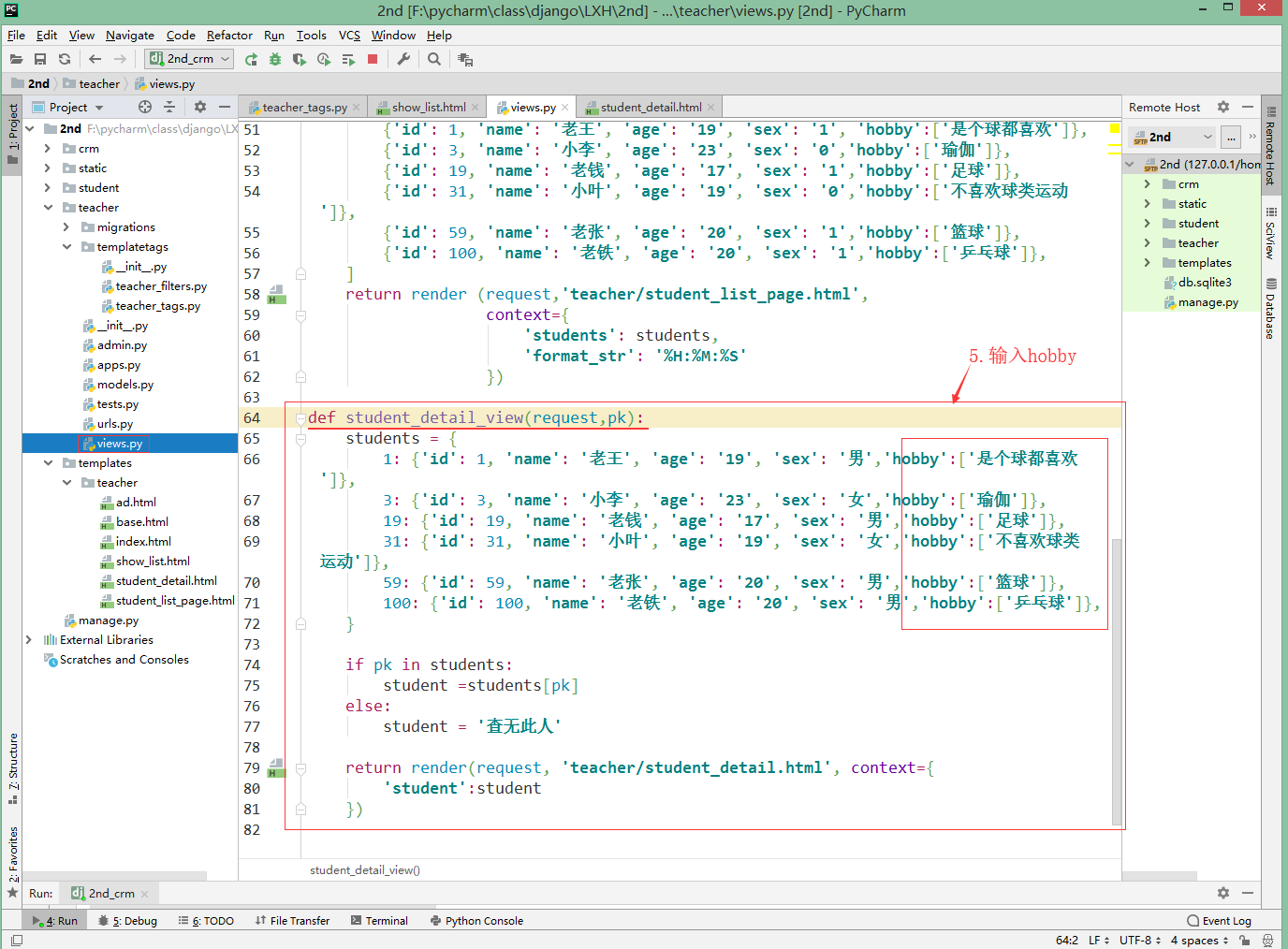1288x949 pixels.
Task: Click the lock icon in the status bar
Action: pyautogui.click(x=1244, y=941)
